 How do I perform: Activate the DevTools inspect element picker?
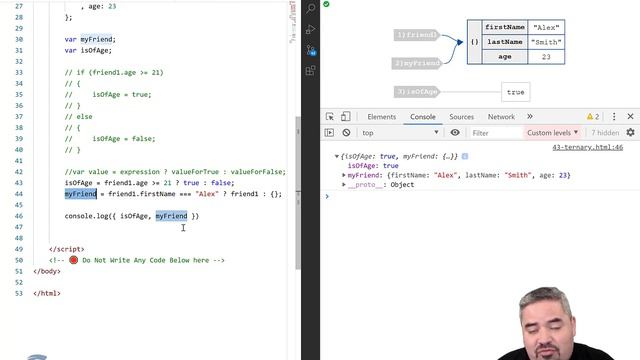coord(330,117)
